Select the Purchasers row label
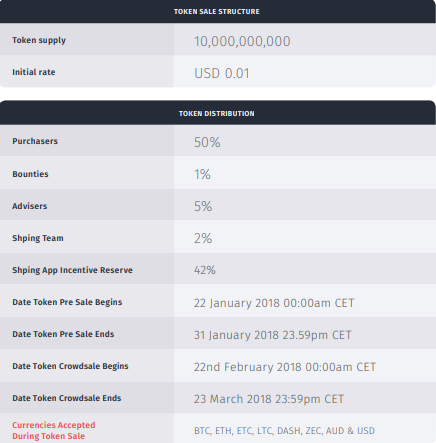436x443 pixels. [35, 141]
